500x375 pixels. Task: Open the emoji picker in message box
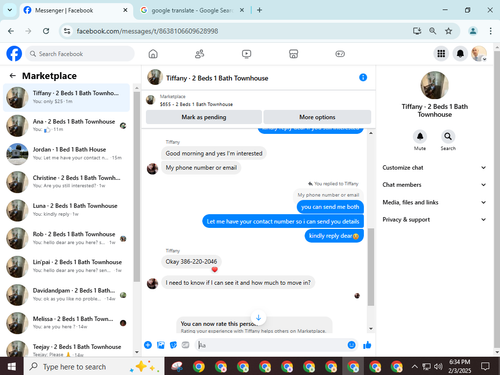tap(351, 345)
